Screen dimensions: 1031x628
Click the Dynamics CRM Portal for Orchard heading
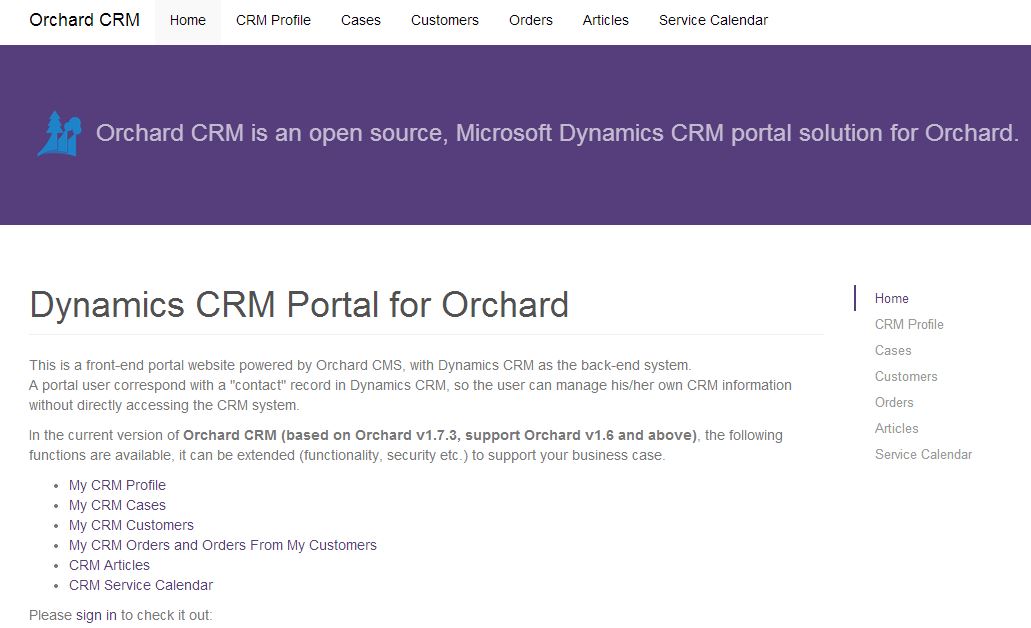click(299, 305)
